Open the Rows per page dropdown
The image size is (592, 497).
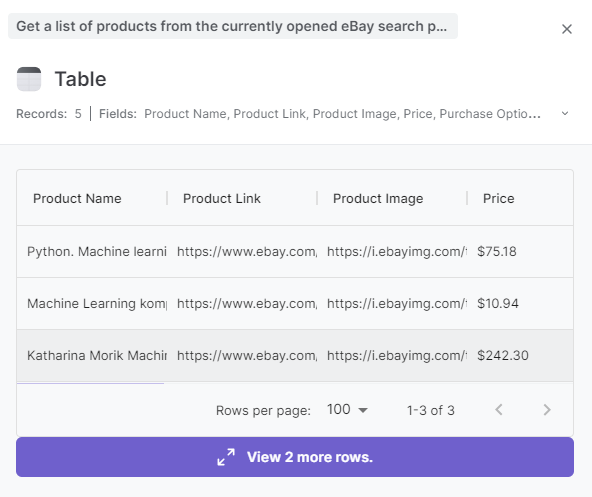tap(347, 410)
